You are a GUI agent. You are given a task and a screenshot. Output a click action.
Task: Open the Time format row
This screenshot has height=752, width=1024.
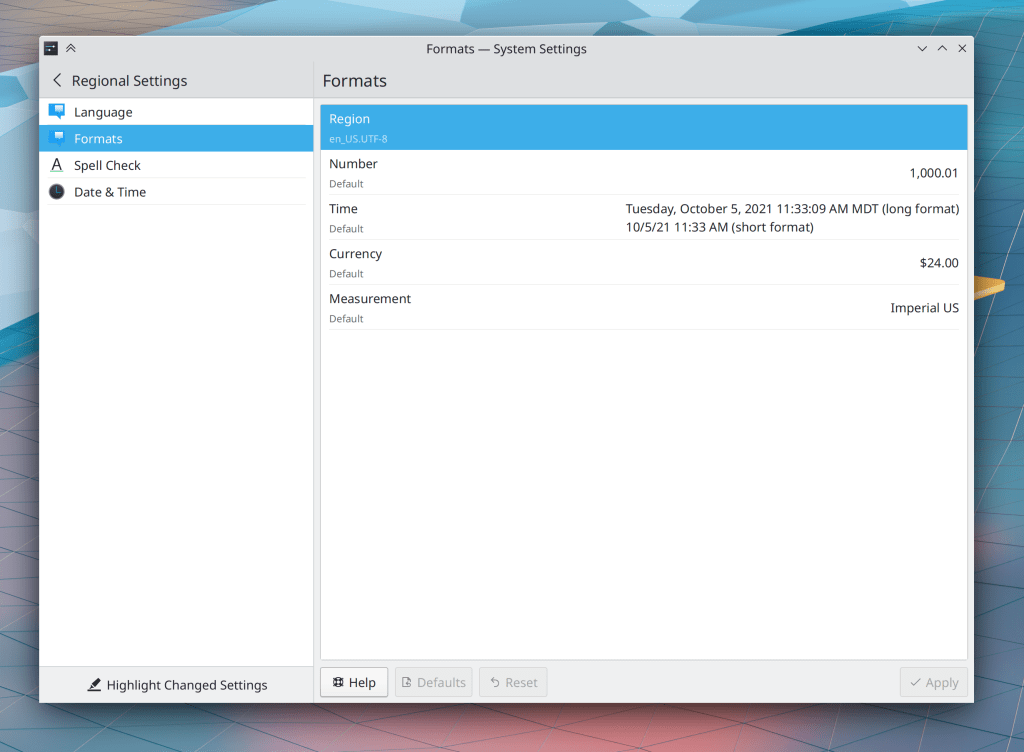click(643, 218)
